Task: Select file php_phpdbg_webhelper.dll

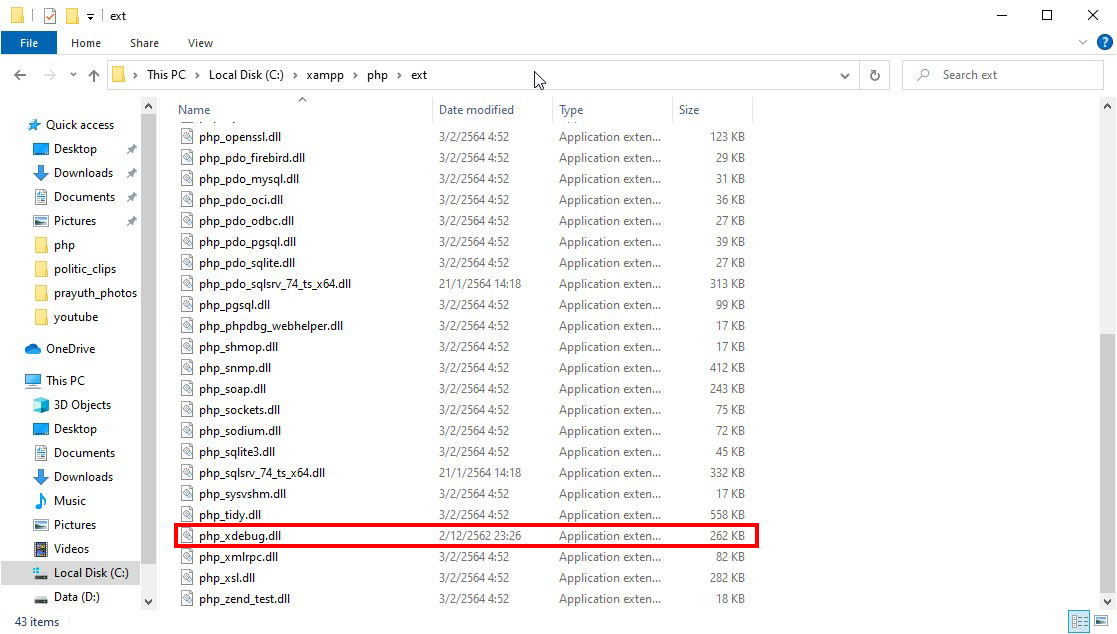Action: 271,326
